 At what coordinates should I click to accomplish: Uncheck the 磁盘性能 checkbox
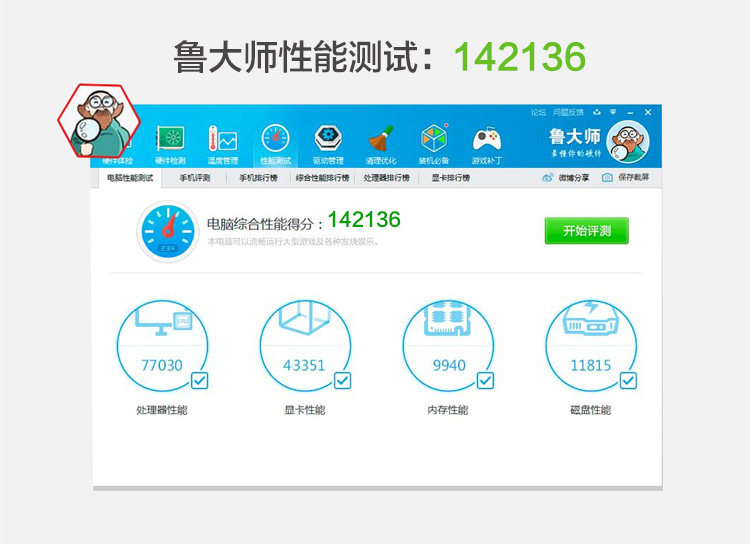[x=629, y=381]
